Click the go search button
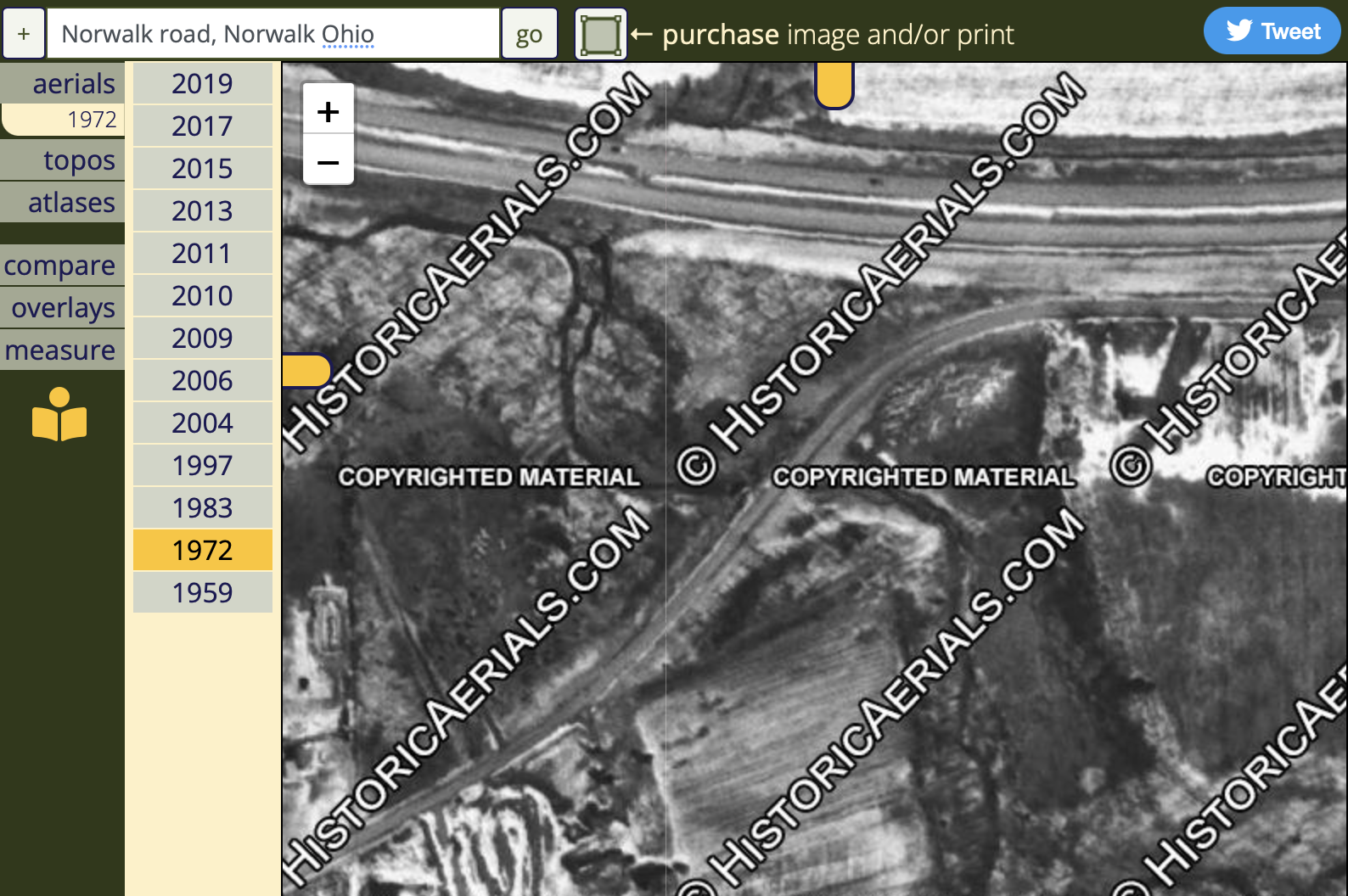The height and width of the screenshot is (896, 1348). point(530,34)
